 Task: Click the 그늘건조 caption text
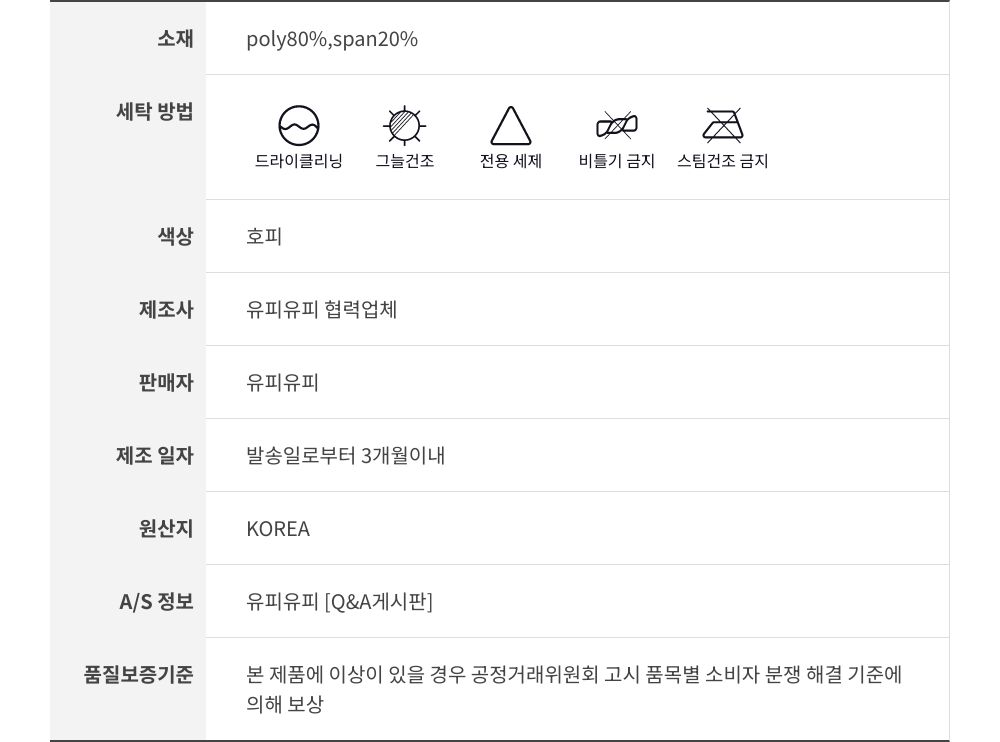pyautogui.click(x=405, y=161)
